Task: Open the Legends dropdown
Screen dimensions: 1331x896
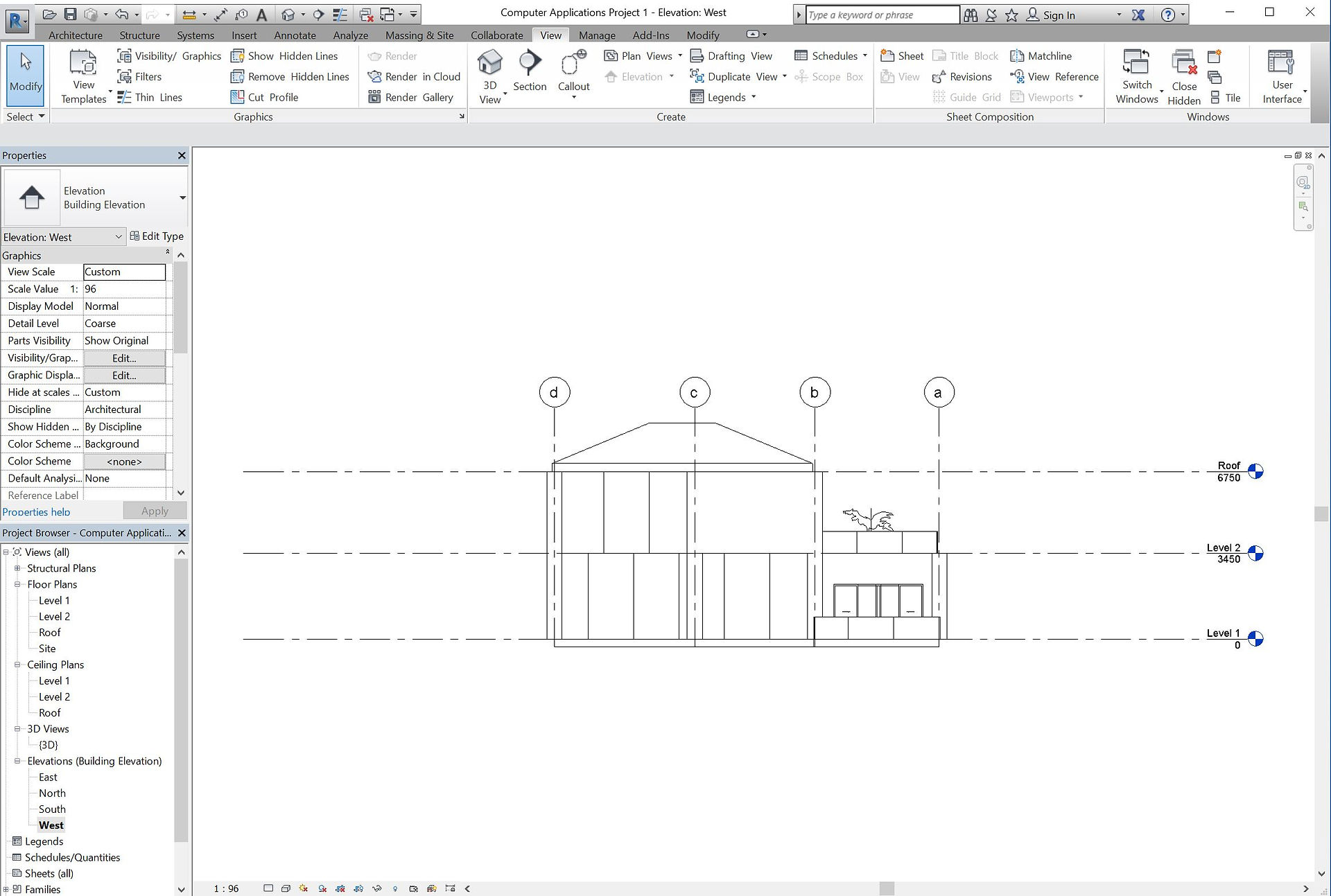Action: point(754,97)
